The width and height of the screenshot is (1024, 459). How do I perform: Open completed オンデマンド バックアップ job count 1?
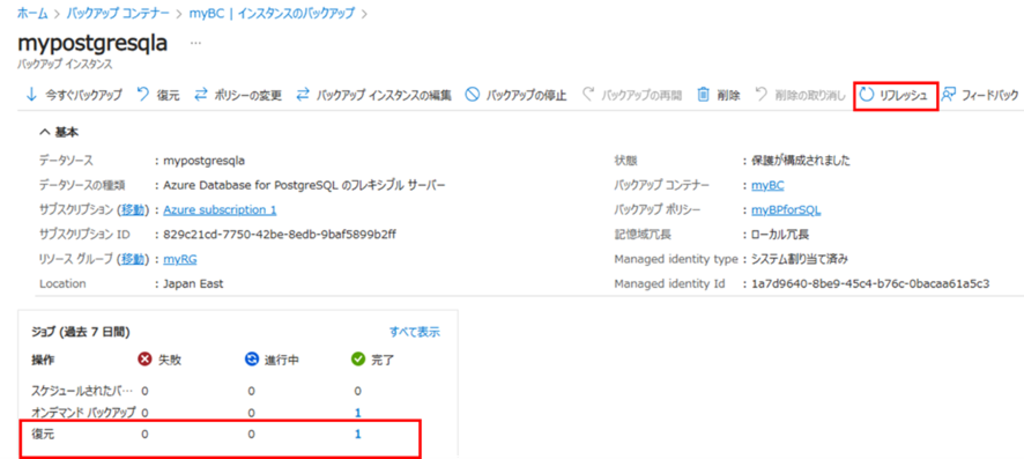358,413
